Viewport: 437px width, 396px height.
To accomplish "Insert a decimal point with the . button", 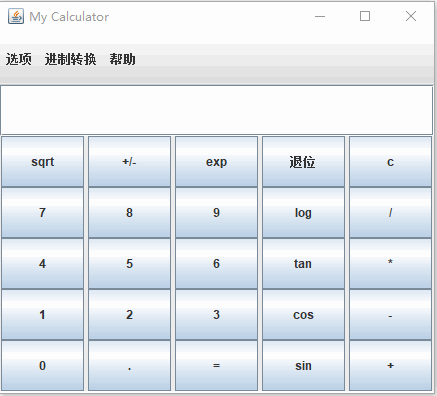I will 129,366.
